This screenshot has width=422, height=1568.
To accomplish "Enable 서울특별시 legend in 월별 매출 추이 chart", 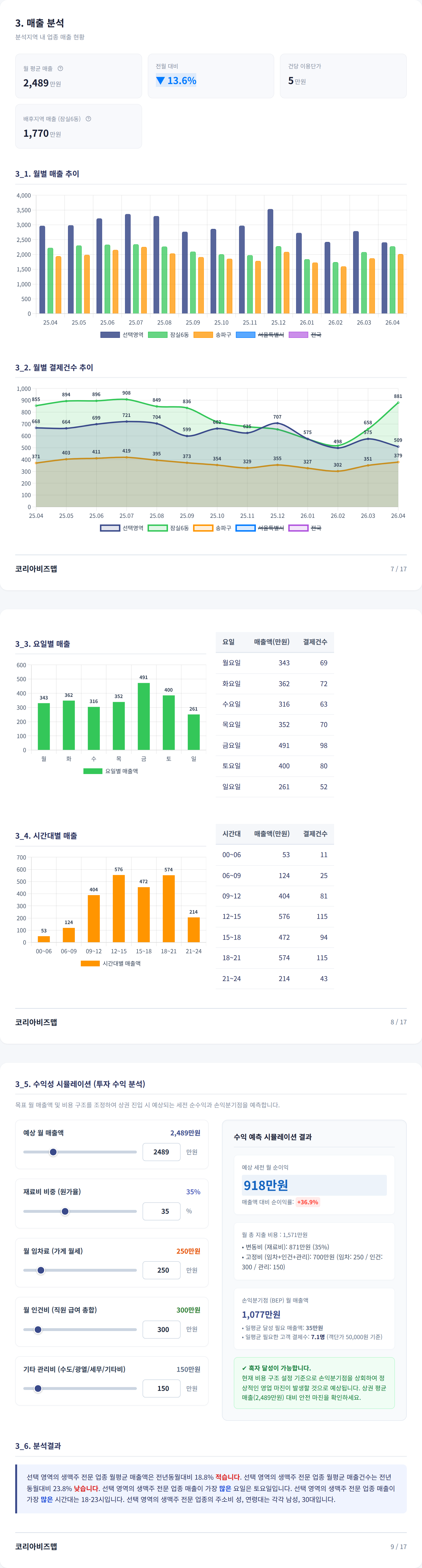I will [259, 335].
